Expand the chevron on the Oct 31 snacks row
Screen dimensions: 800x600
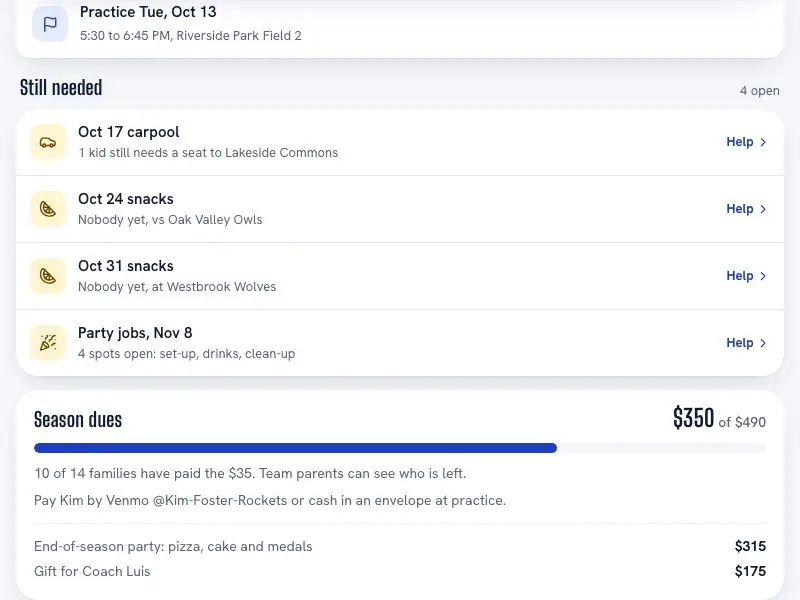(x=763, y=276)
